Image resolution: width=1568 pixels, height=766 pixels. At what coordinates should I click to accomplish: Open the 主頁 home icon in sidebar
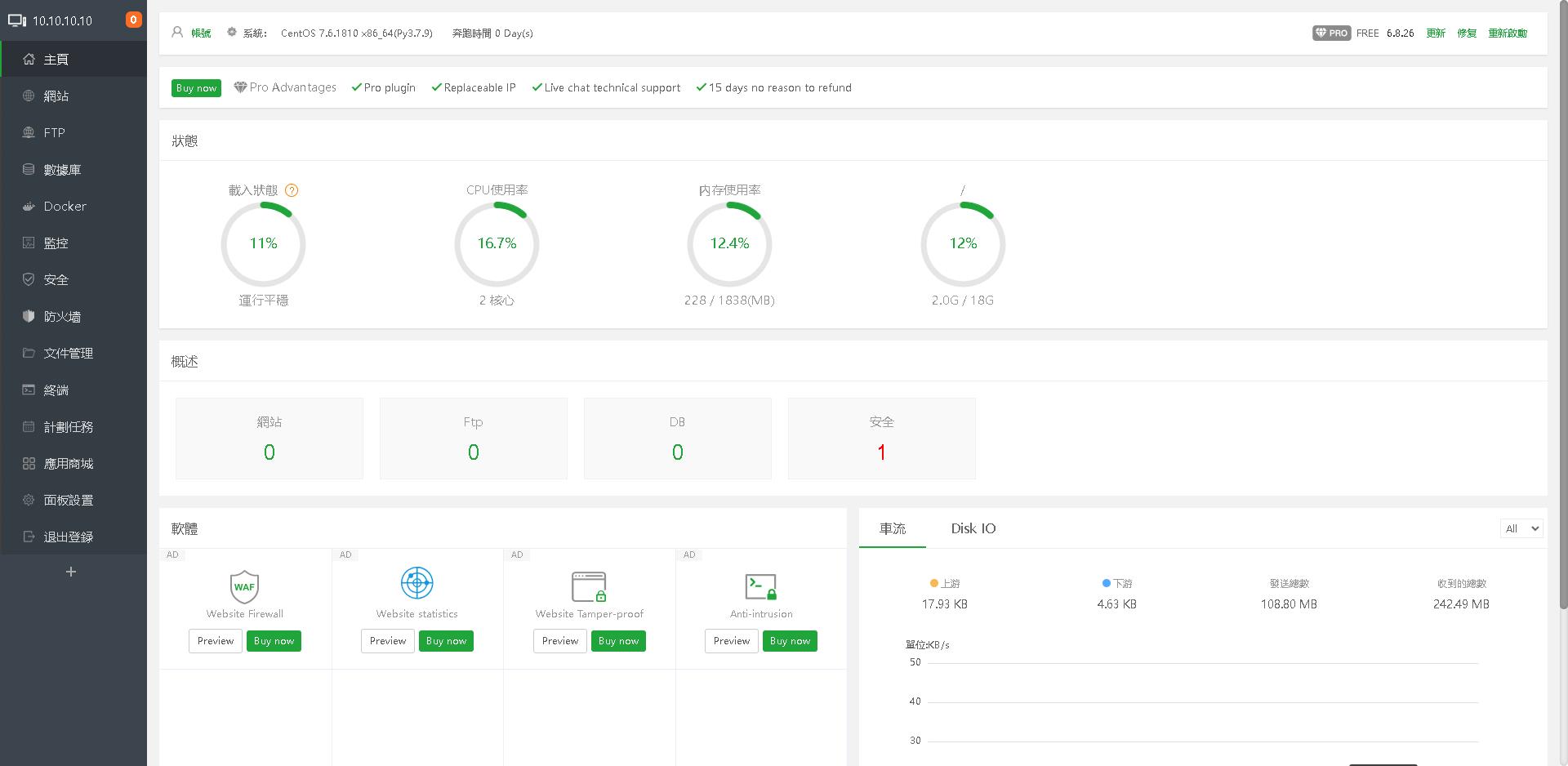pyautogui.click(x=29, y=60)
